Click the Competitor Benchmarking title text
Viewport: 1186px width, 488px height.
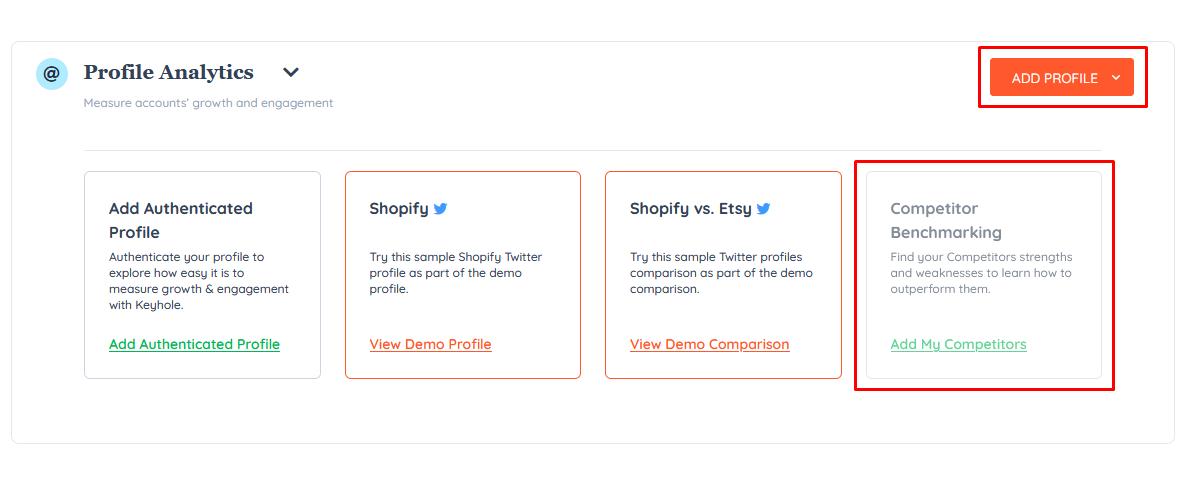tap(945, 220)
